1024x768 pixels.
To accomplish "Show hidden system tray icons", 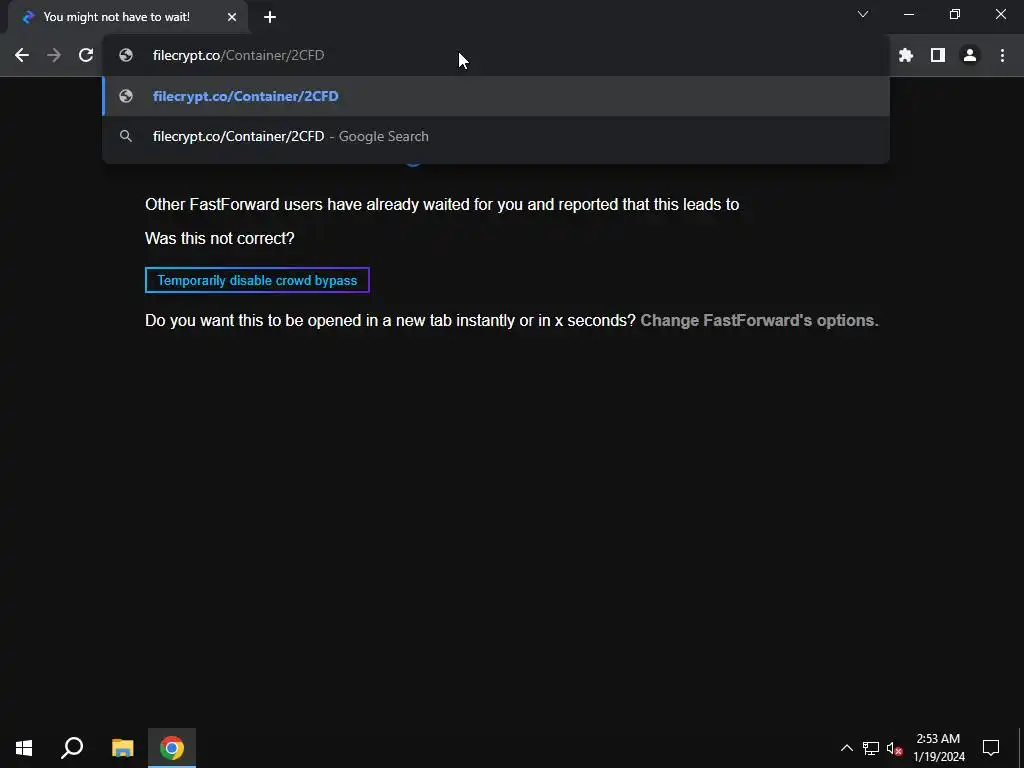I will (846, 748).
